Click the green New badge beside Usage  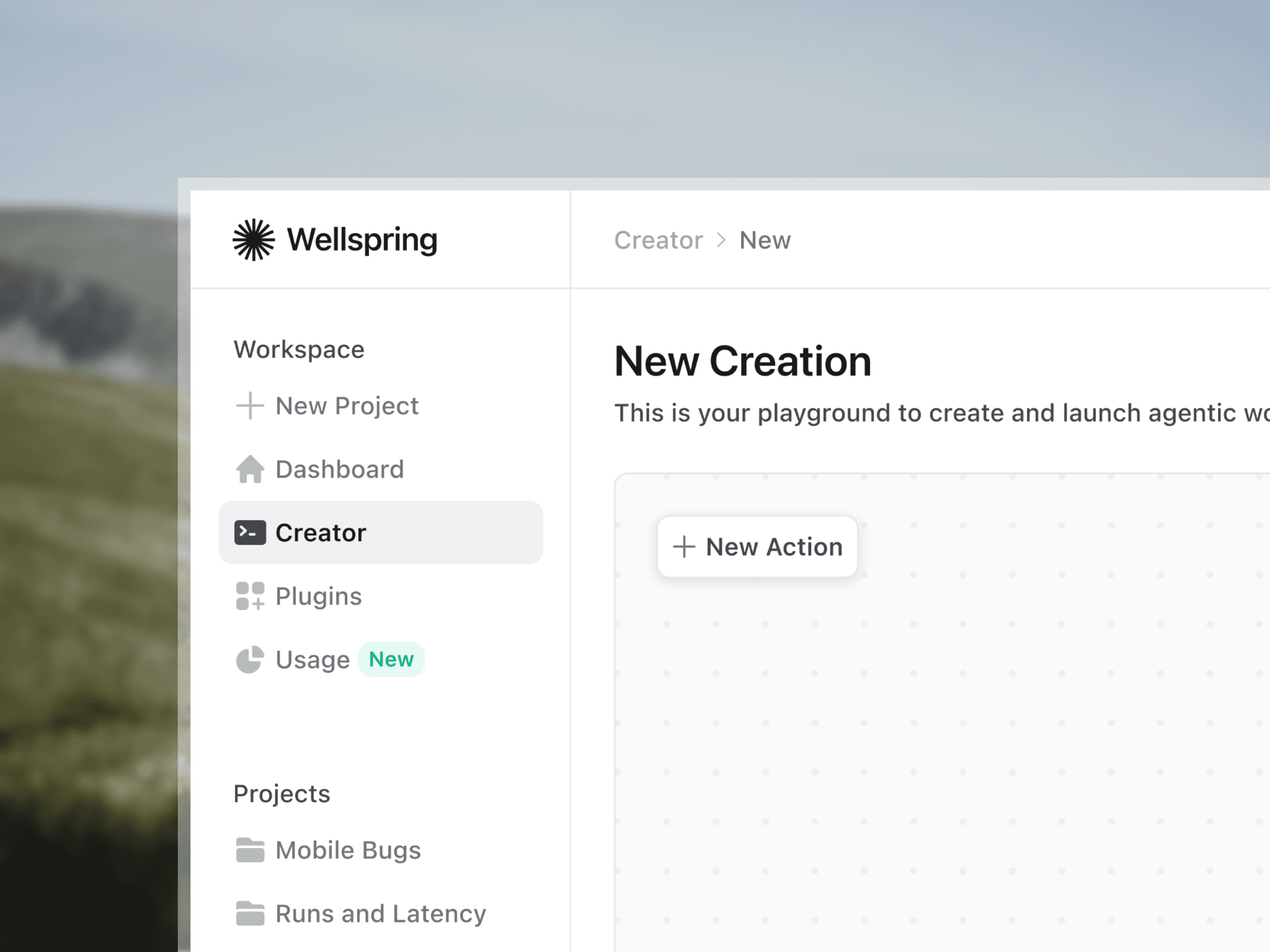[391, 659]
